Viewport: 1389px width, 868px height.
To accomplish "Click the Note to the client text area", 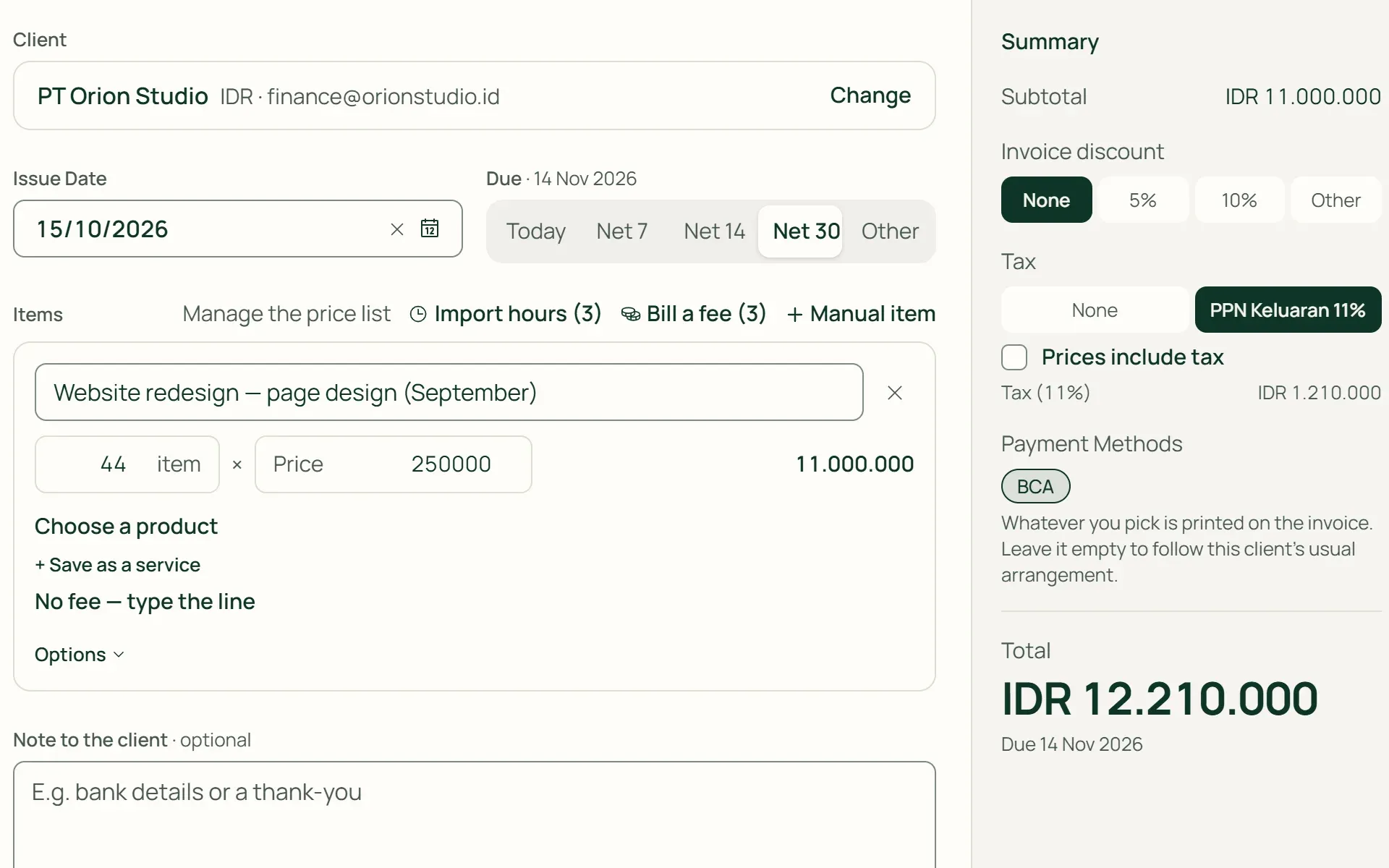I will pos(475,814).
